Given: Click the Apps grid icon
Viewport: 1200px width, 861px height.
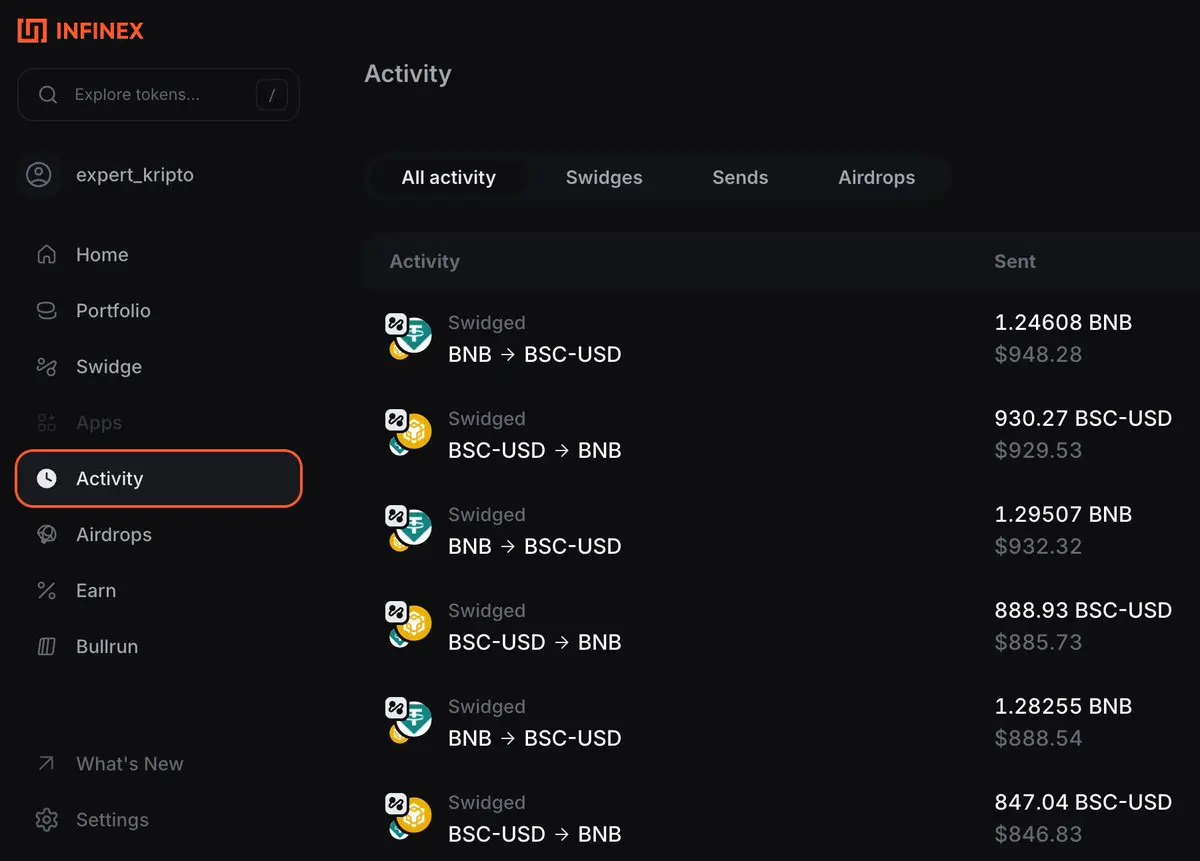Looking at the screenshot, I should (46, 423).
